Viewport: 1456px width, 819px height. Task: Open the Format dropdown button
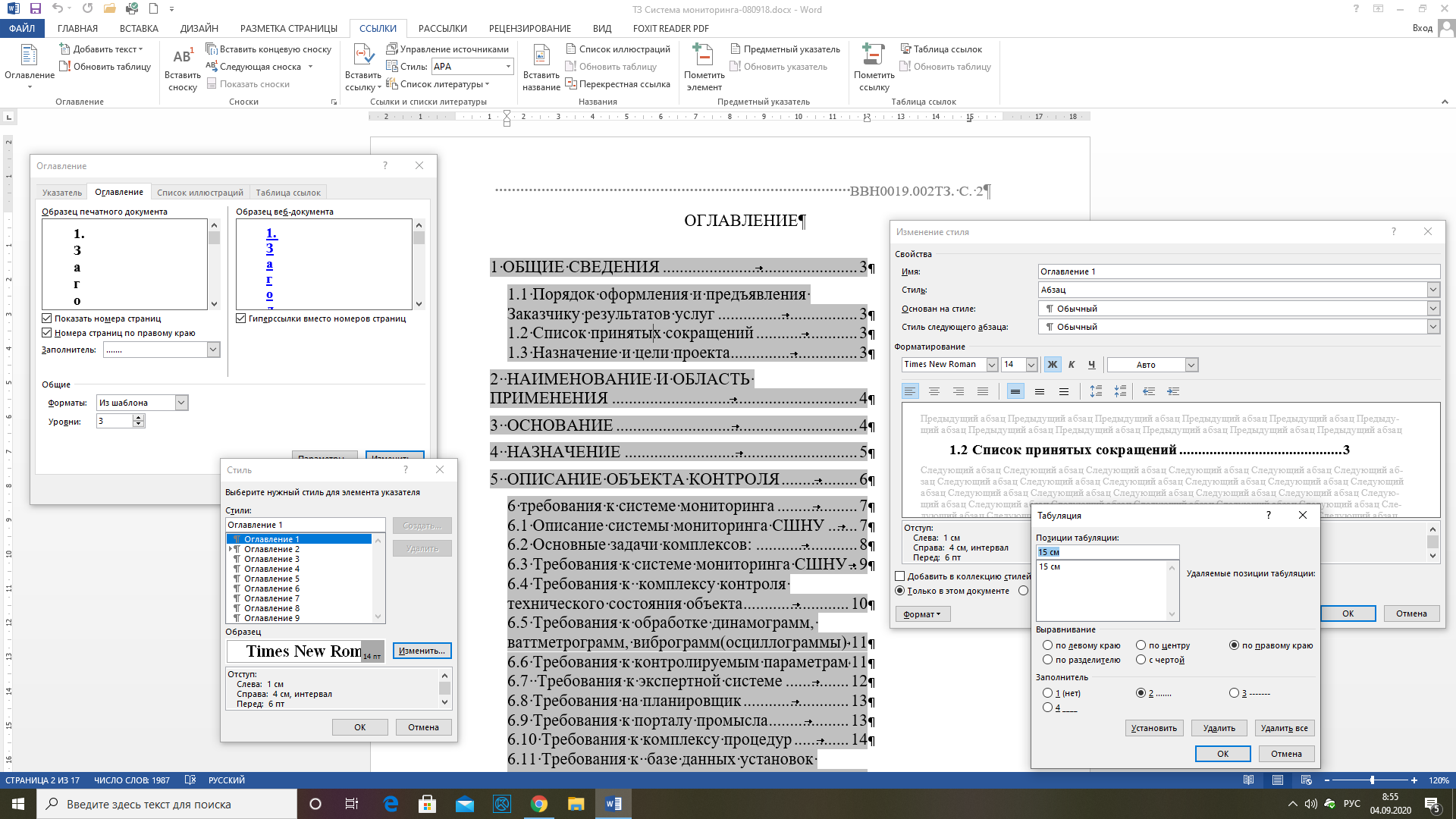click(x=922, y=614)
